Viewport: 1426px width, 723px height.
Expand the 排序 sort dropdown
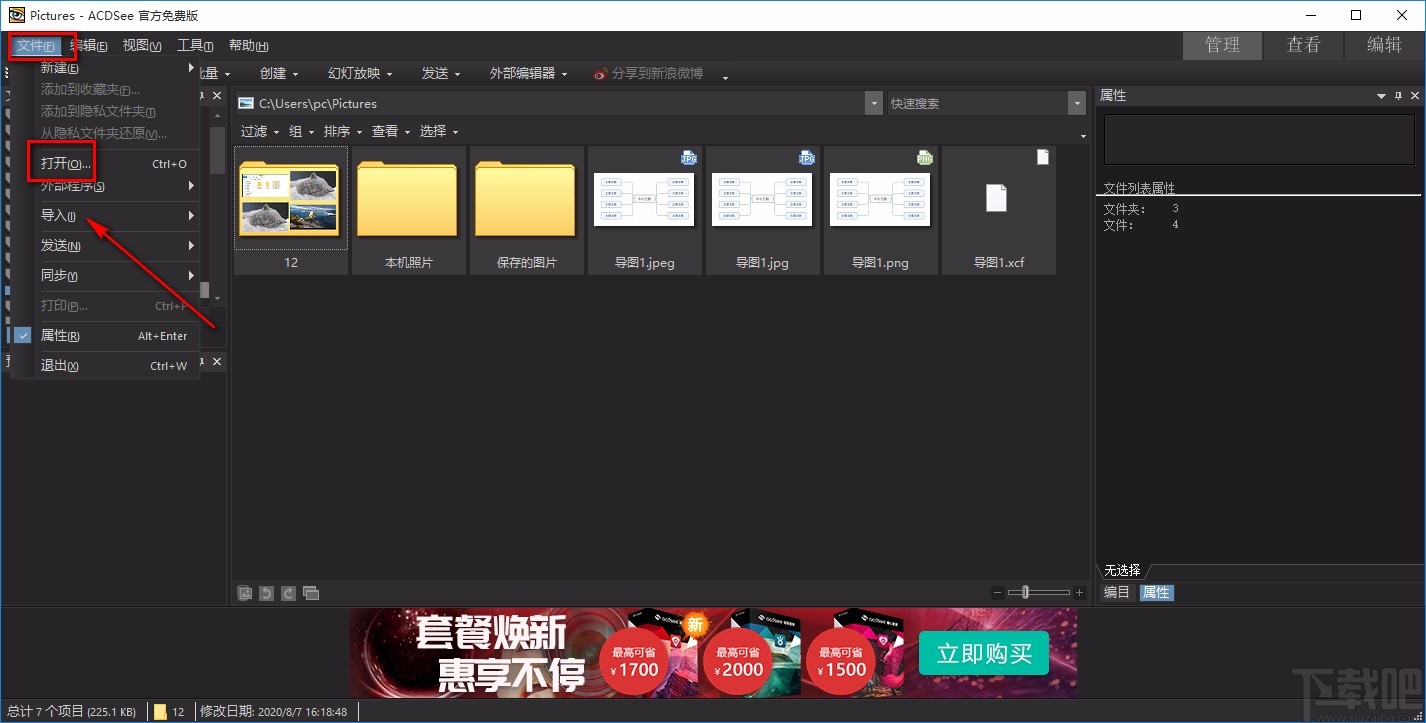[337, 131]
